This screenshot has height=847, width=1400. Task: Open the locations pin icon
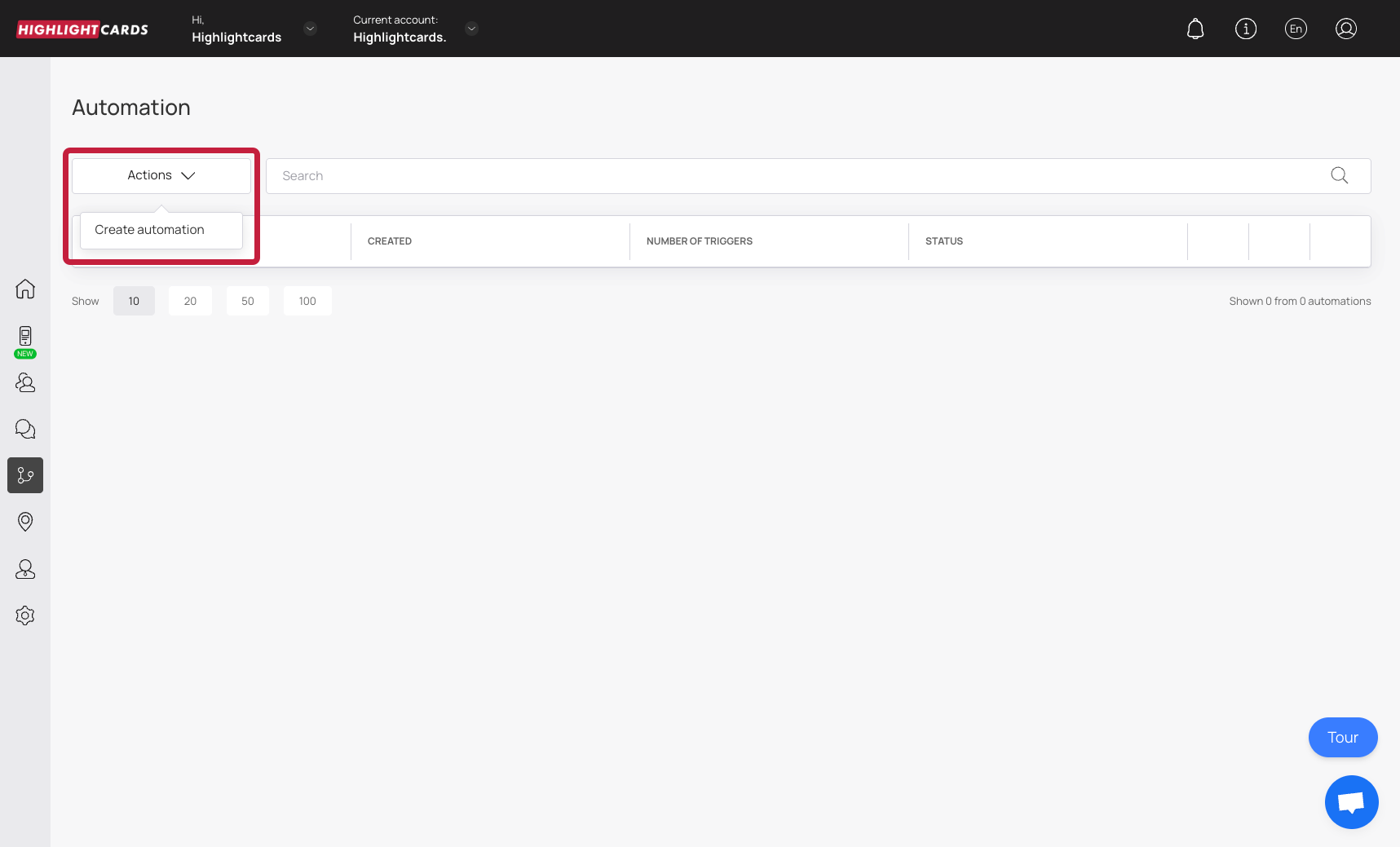[x=25, y=522]
